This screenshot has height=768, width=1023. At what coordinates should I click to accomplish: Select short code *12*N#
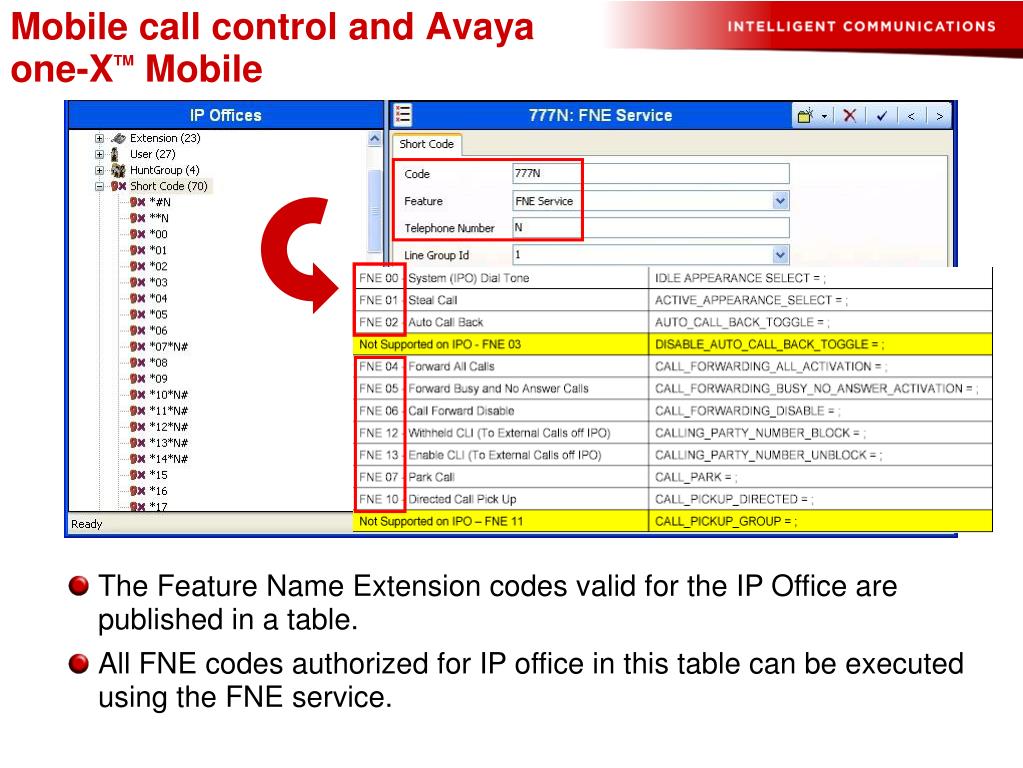(169, 427)
